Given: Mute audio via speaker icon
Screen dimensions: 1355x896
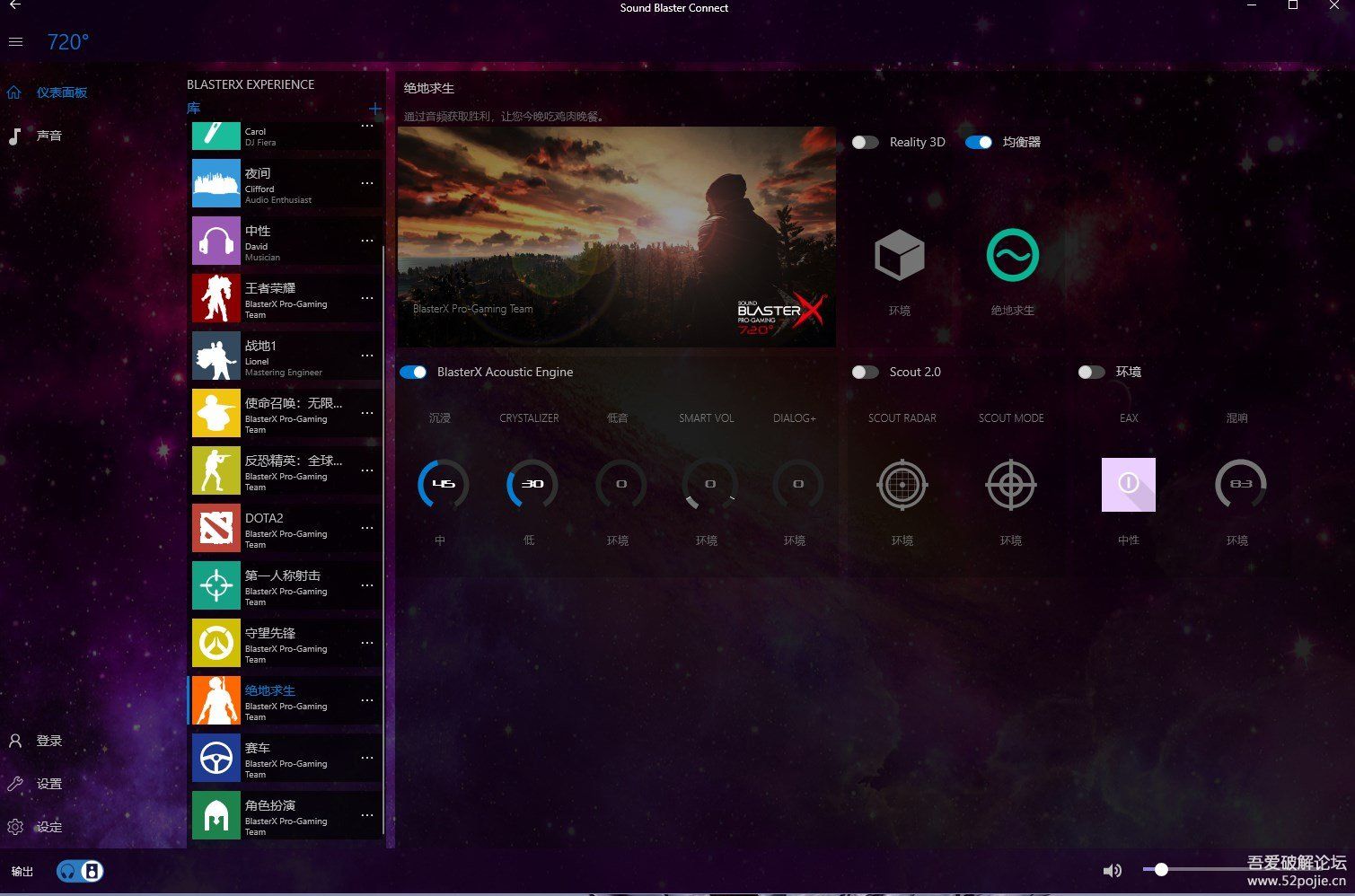Looking at the screenshot, I should coord(1113,870).
